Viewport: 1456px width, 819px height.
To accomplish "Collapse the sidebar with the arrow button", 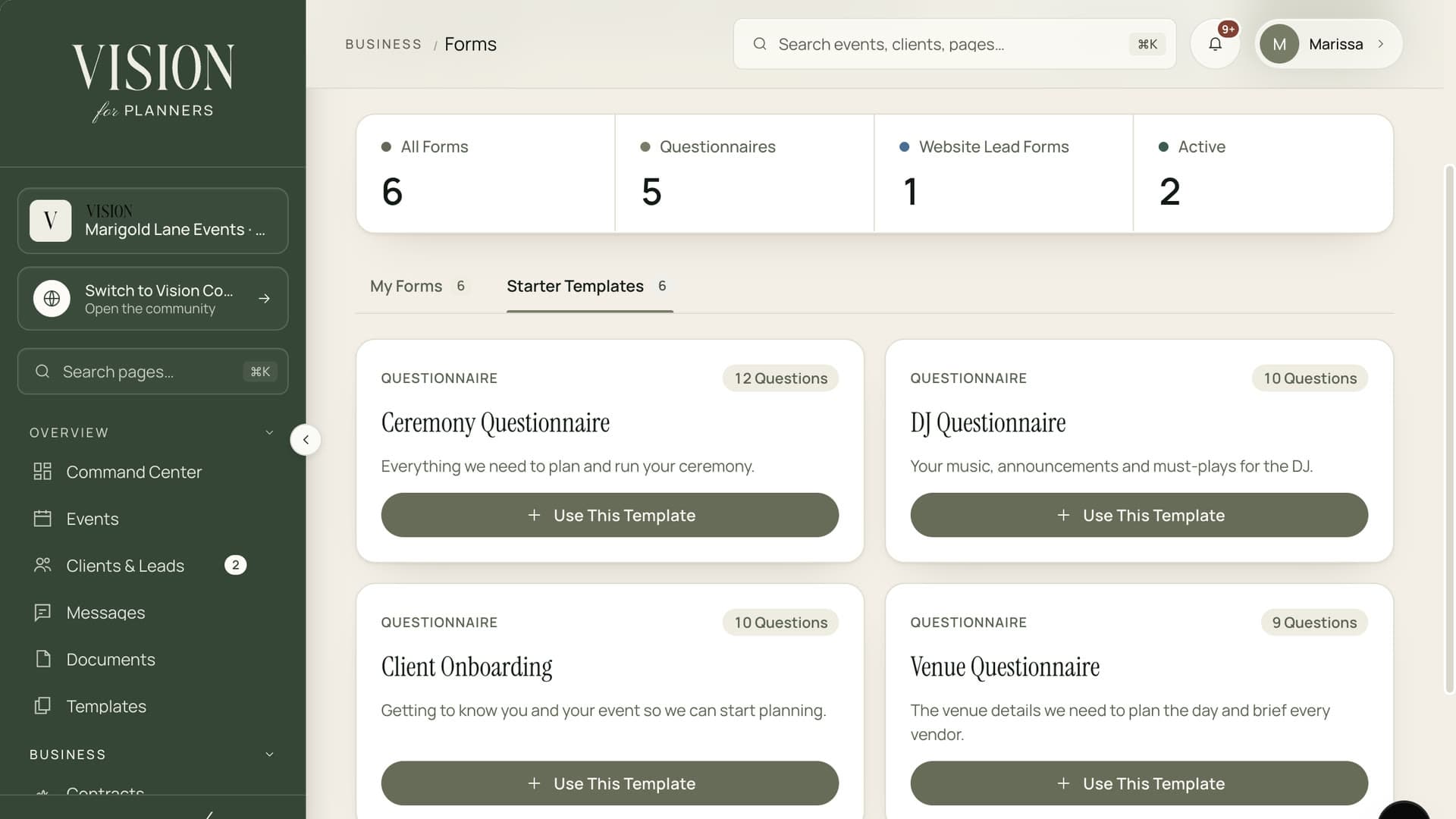I will [306, 440].
